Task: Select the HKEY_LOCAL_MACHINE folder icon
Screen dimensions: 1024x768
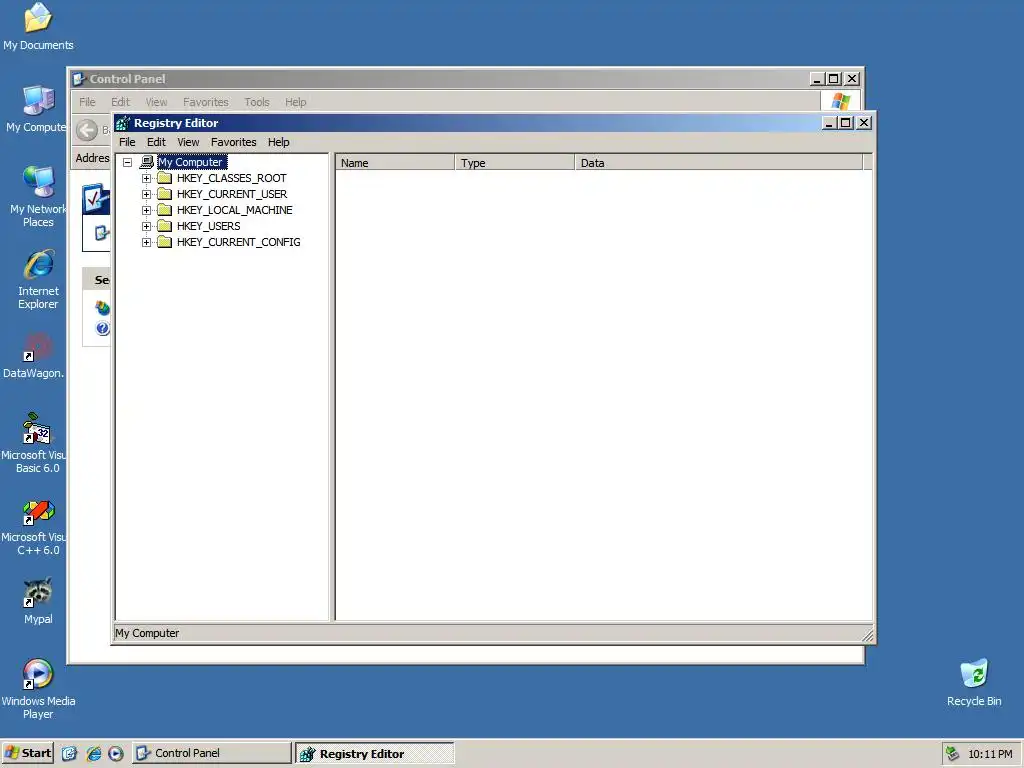Action: pyautogui.click(x=165, y=210)
